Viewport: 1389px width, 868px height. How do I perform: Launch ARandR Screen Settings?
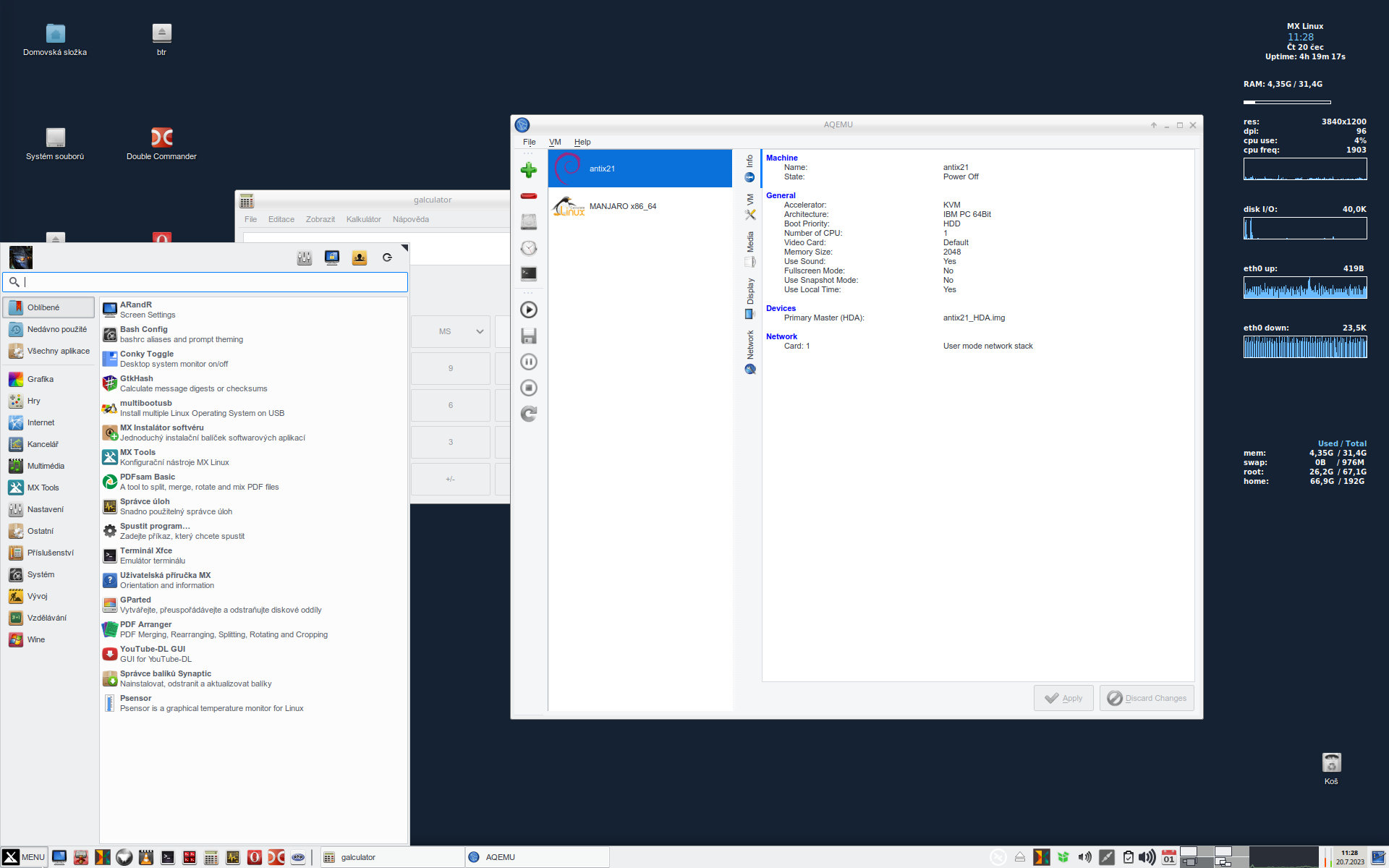coord(253,310)
